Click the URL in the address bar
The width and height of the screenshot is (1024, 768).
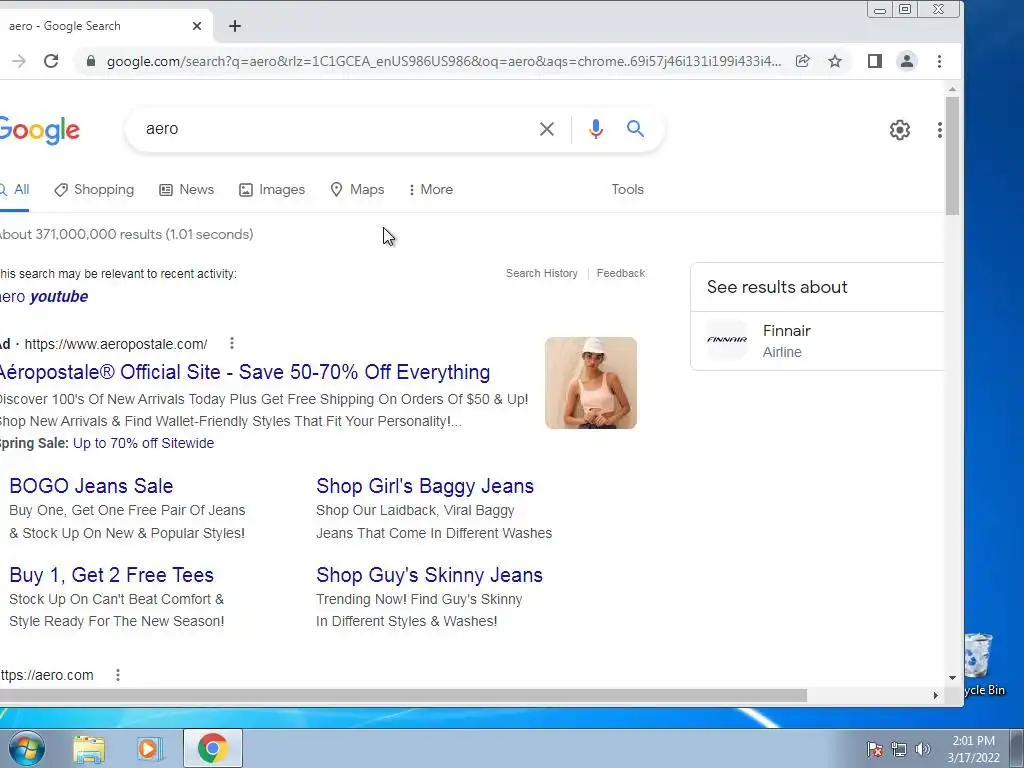point(444,61)
